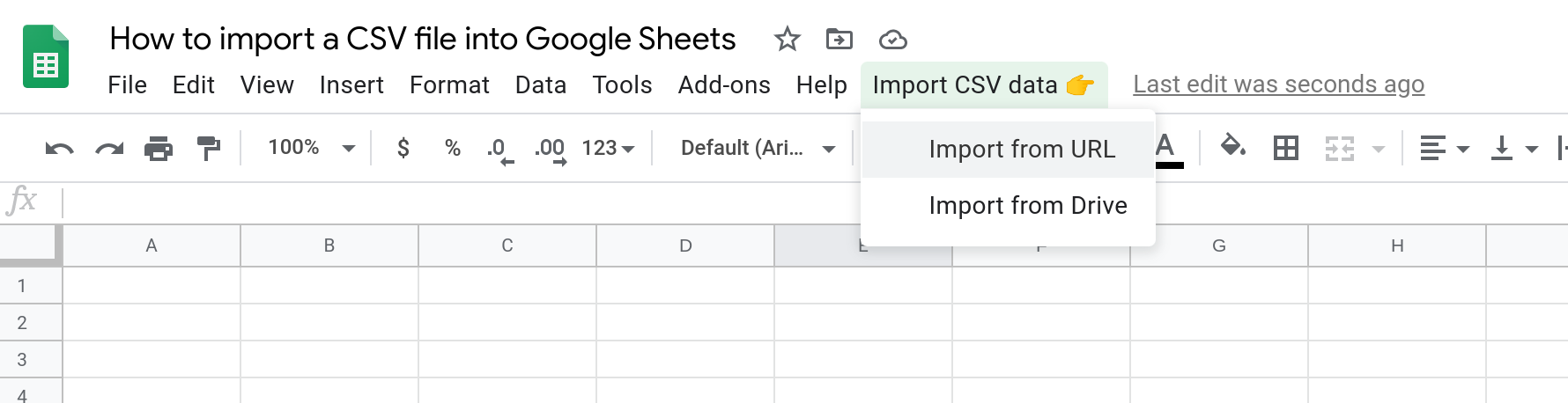Select column C header
The height and width of the screenshot is (403, 1568).
(507, 245)
